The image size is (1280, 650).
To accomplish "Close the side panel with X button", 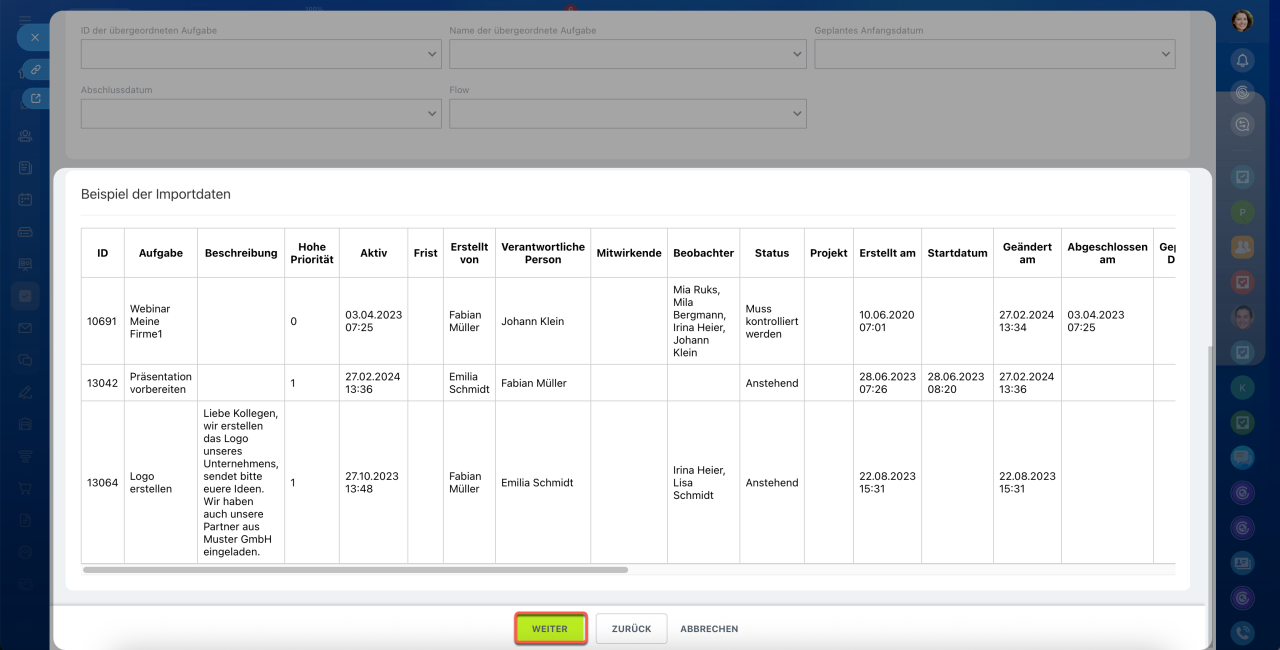I will [34, 37].
